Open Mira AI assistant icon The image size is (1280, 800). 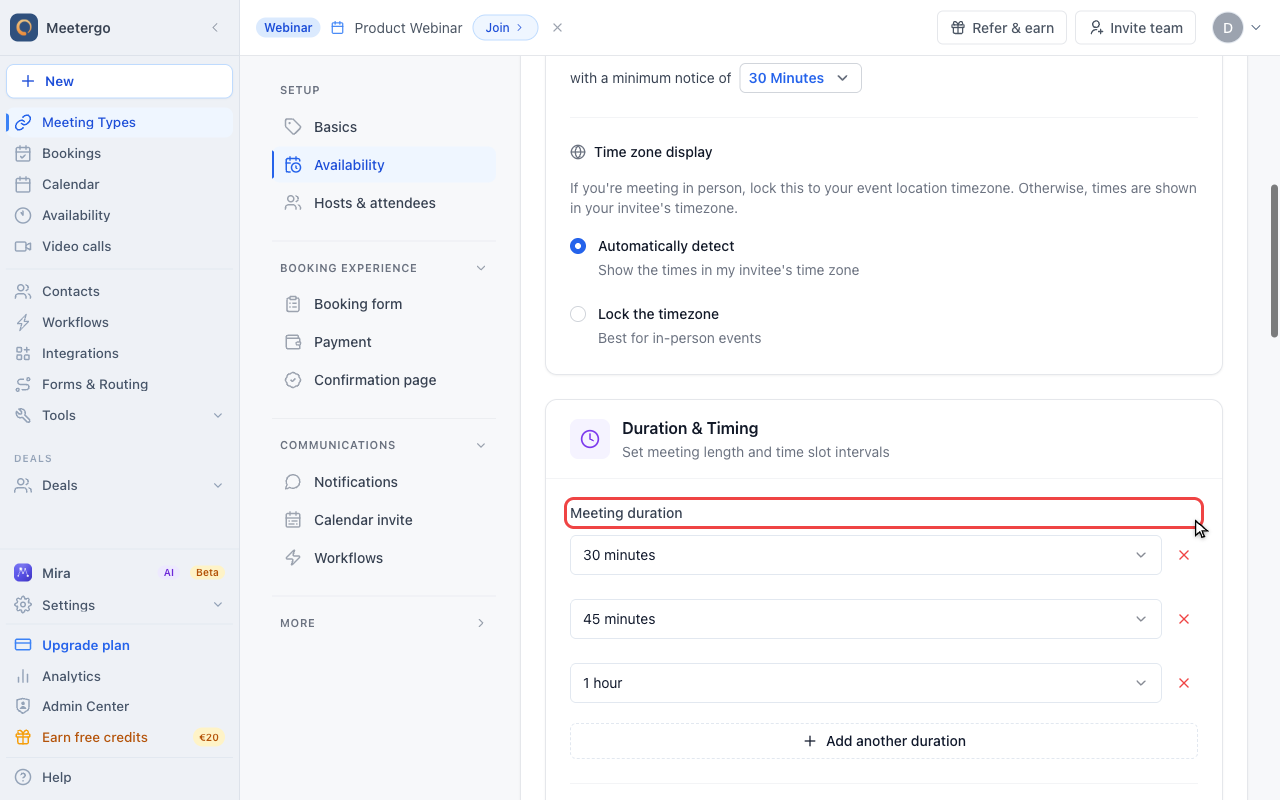click(x=23, y=573)
